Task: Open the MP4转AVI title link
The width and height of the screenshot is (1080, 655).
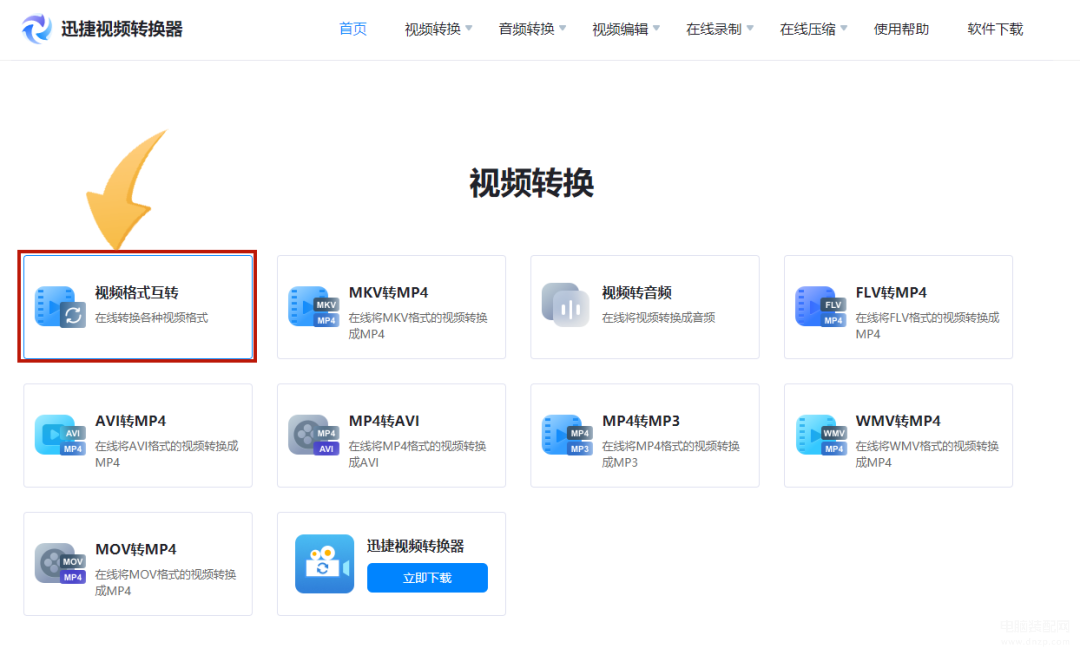Action: [384, 421]
